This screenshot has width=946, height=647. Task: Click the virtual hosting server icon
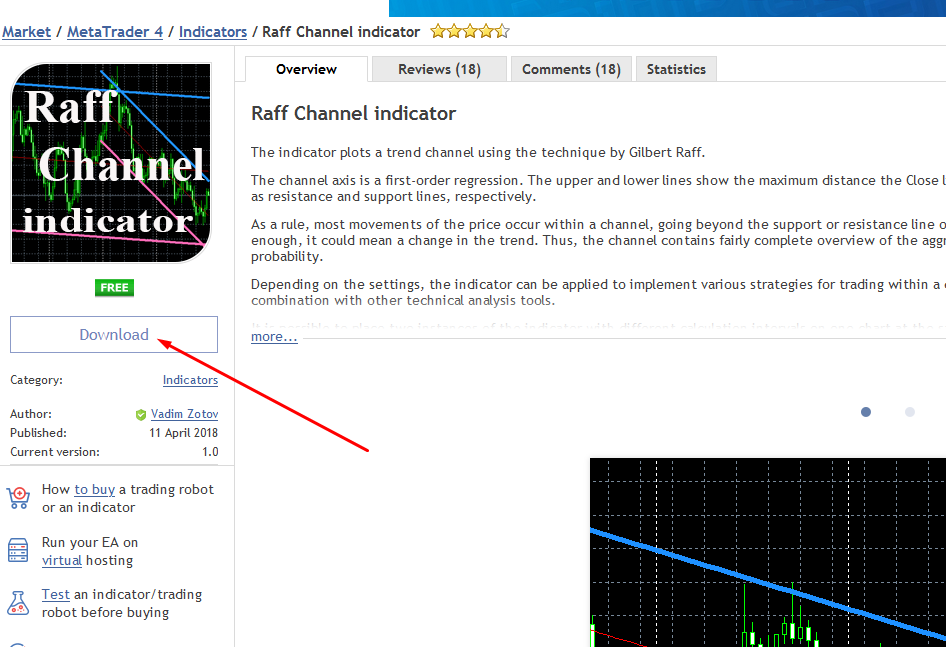18,550
